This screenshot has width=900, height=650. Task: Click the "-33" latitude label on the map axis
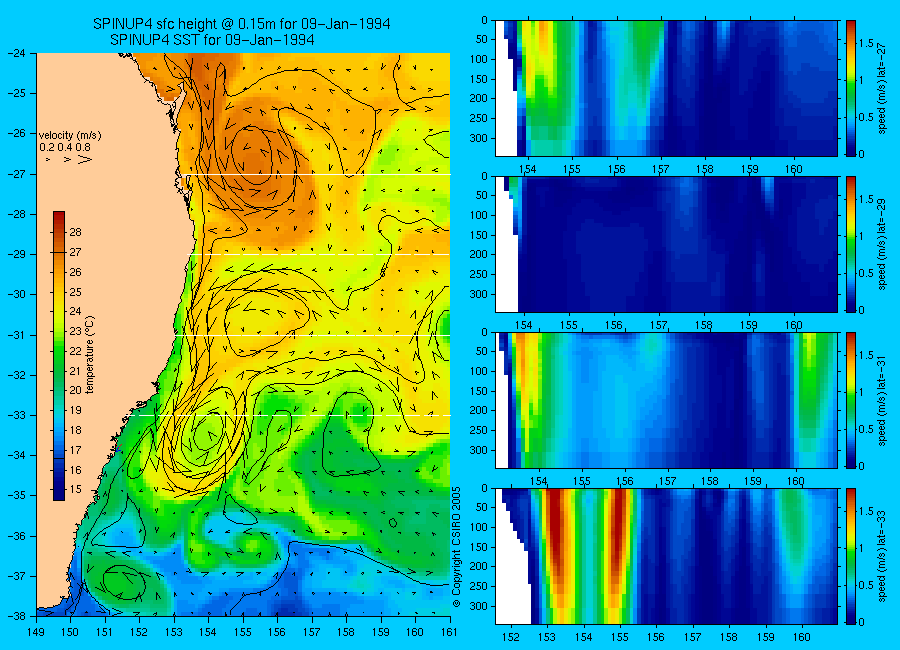tap(17, 415)
